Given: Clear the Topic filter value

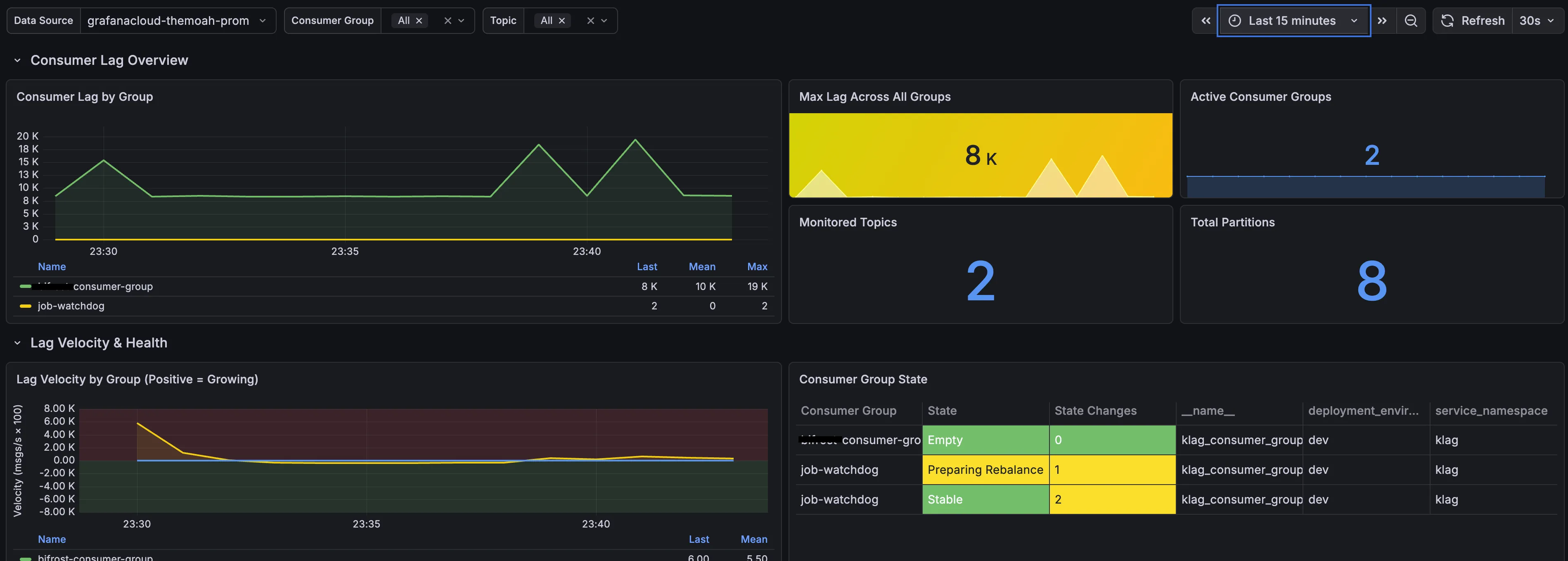Looking at the screenshot, I should (x=590, y=21).
